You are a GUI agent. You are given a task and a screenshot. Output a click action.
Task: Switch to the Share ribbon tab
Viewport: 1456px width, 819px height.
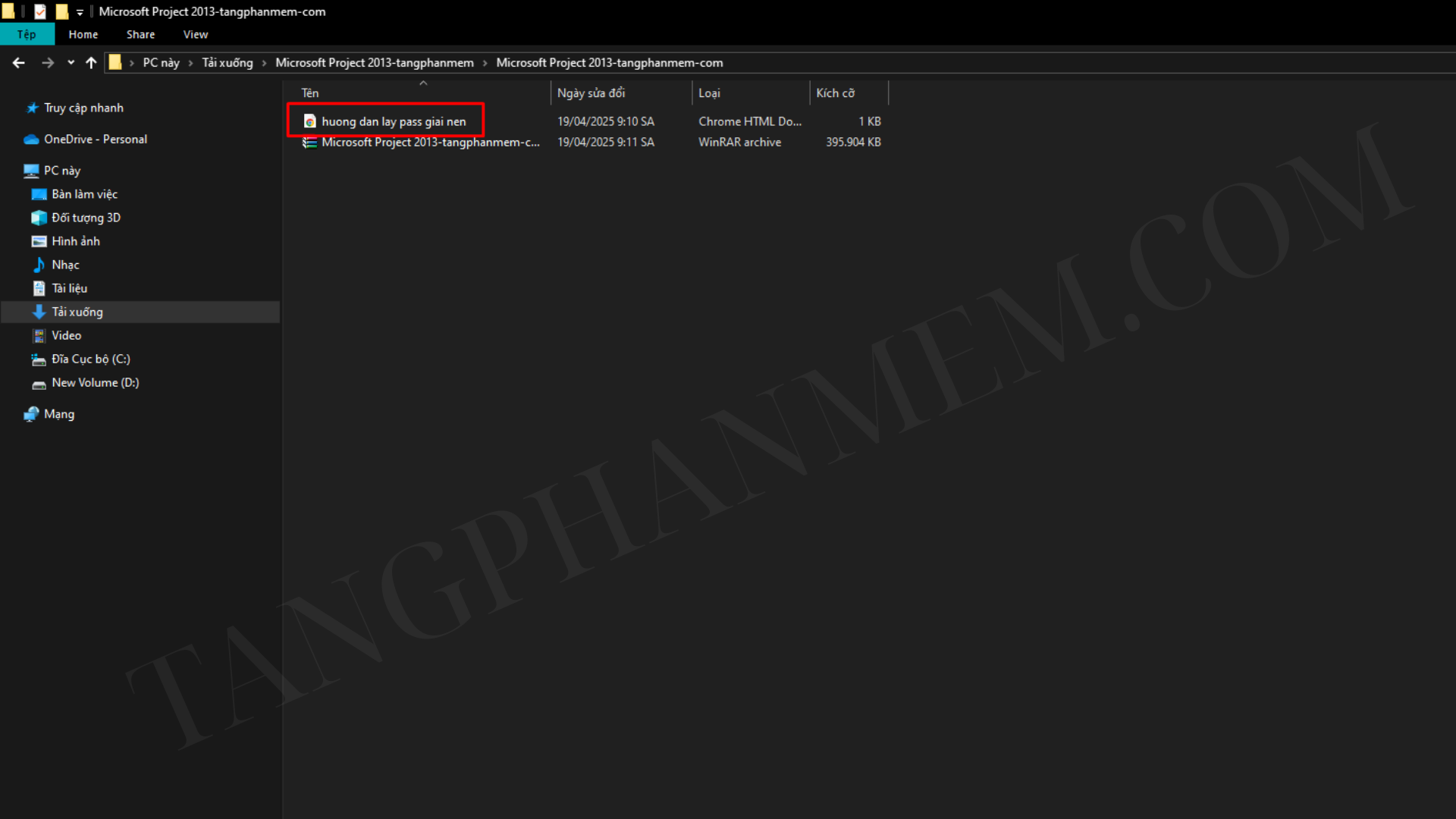140,34
